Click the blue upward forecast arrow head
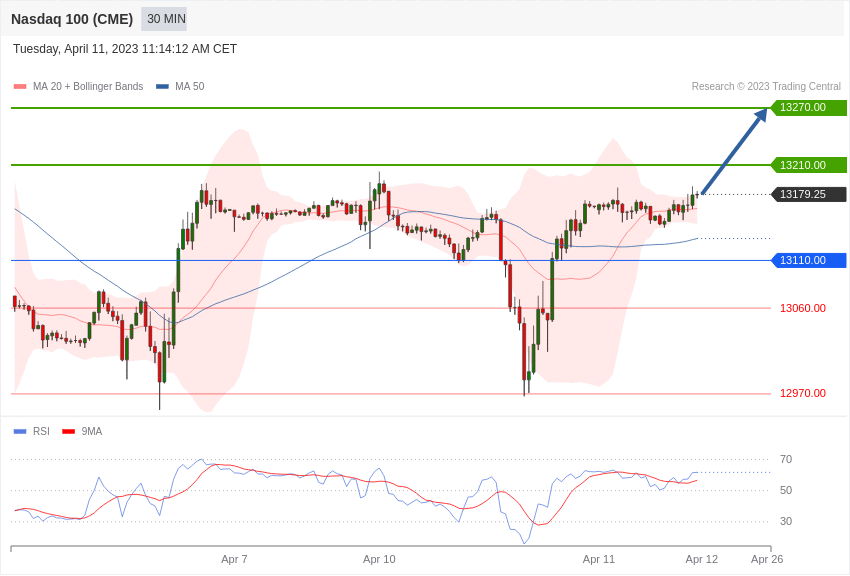Viewport: 850px width, 576px height. click(761, 115)
